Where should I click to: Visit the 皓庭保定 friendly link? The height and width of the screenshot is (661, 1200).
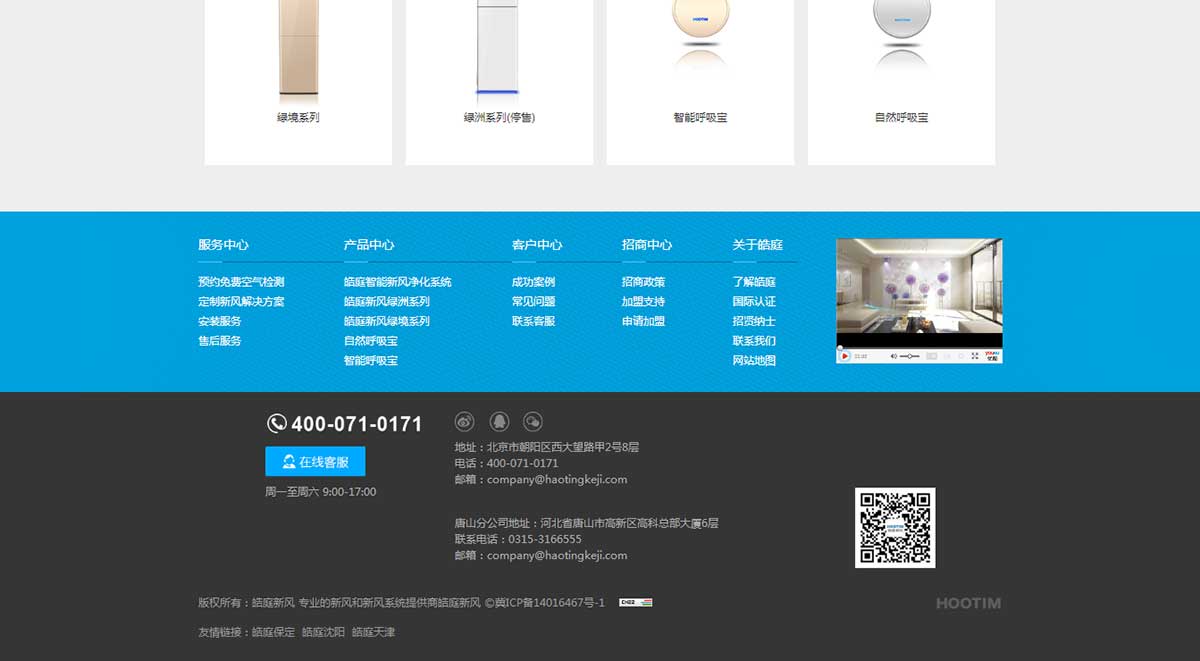point(273,632)
